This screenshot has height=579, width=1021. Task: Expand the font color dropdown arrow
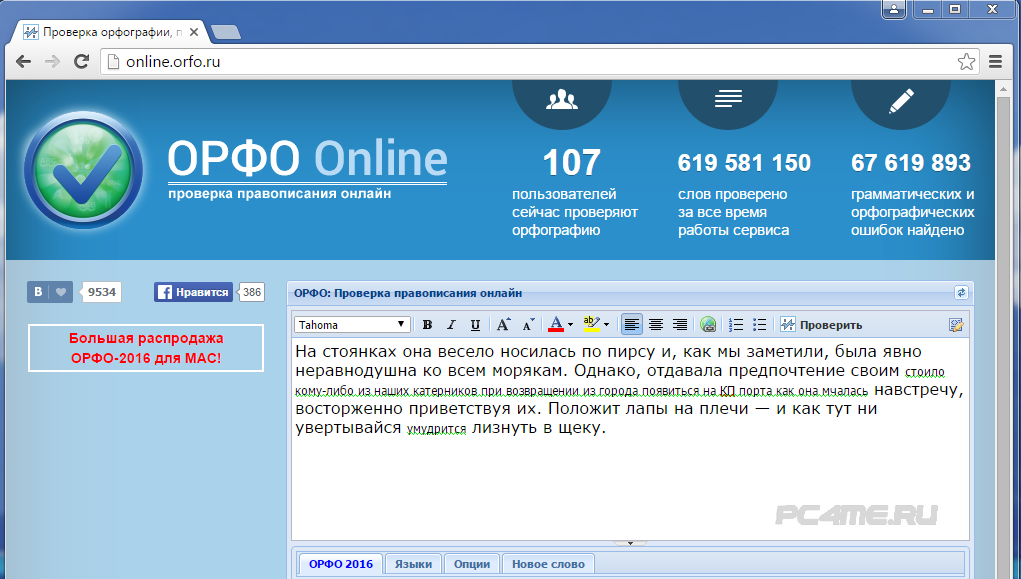[570, 324]
